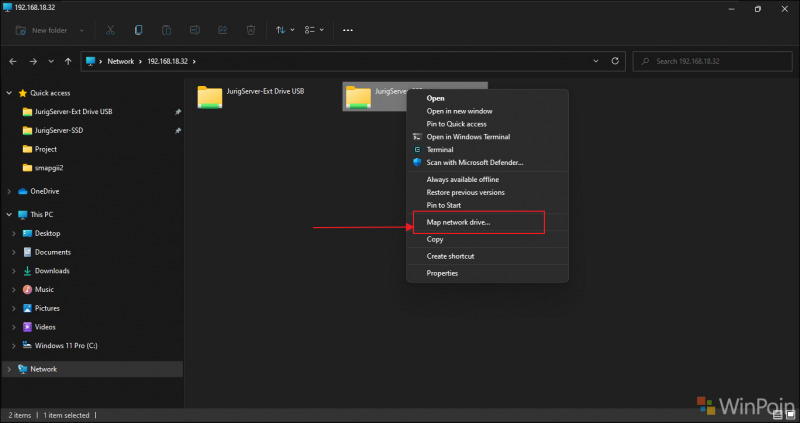The height and width of the screenshot is (423, 800).
Task: Click the Copy icon in toolbar
Action: coord(138,30)
